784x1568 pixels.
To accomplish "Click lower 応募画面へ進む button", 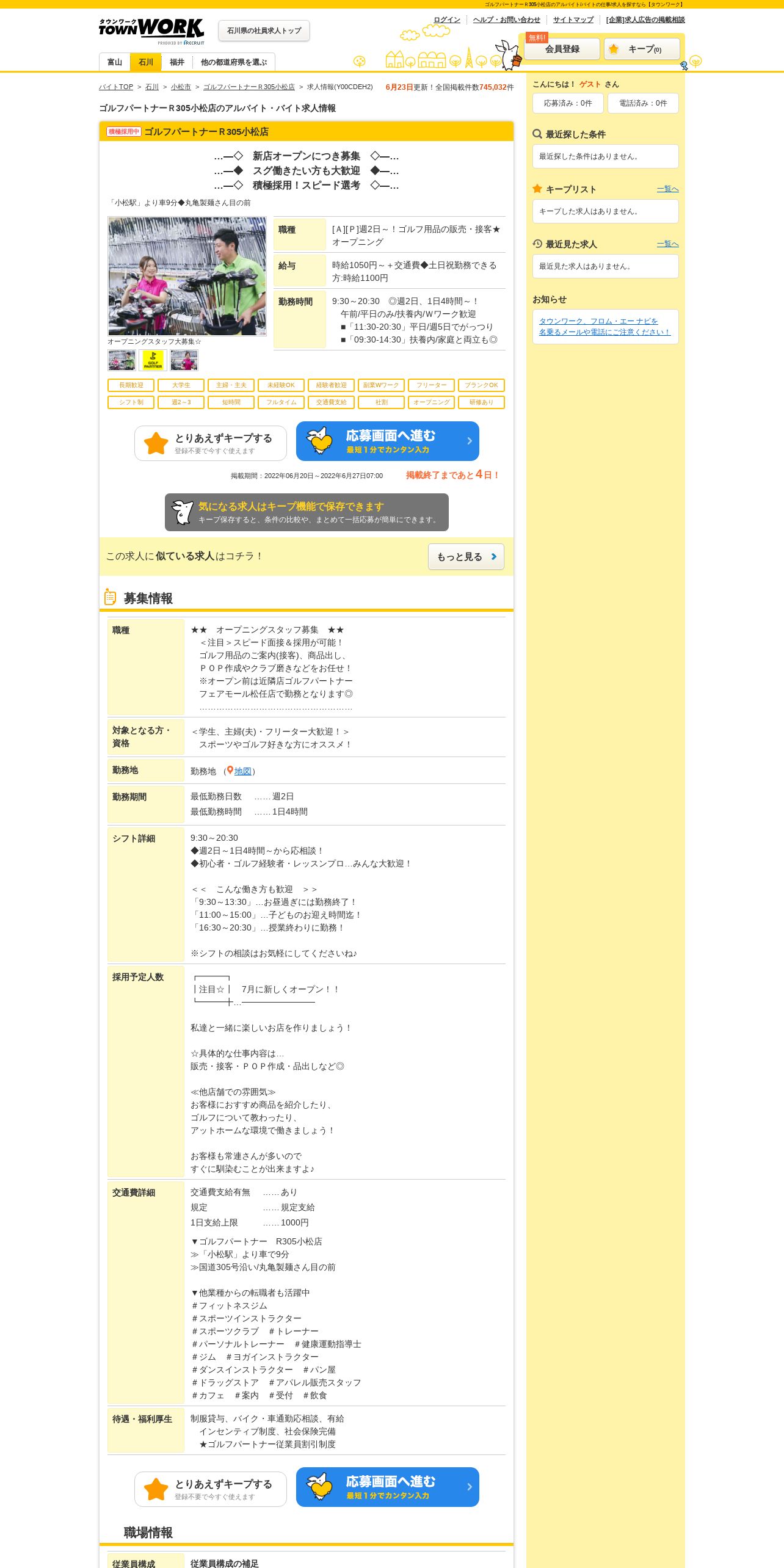I will tap(388, 1487).
